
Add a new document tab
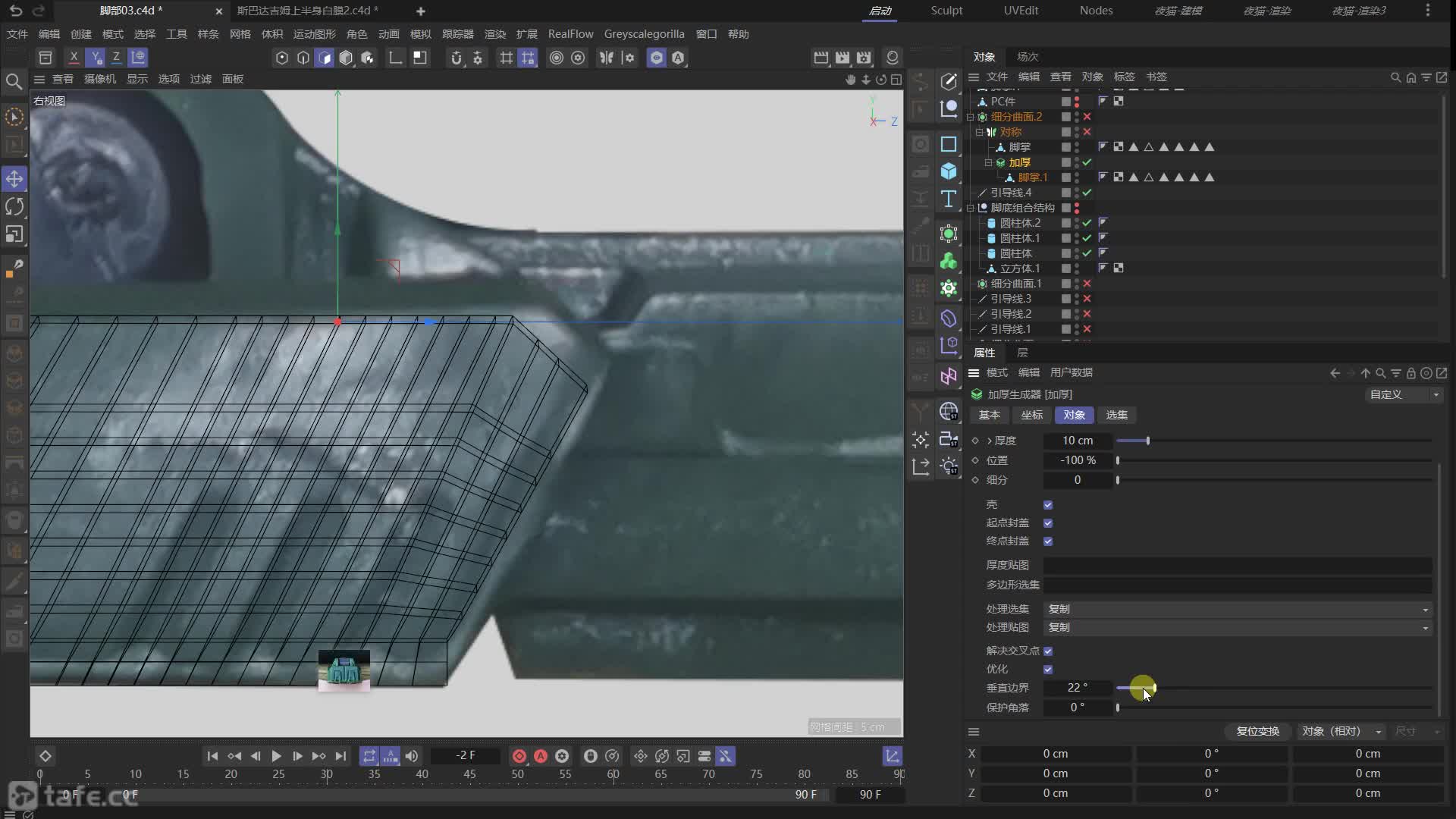[421, 11]
